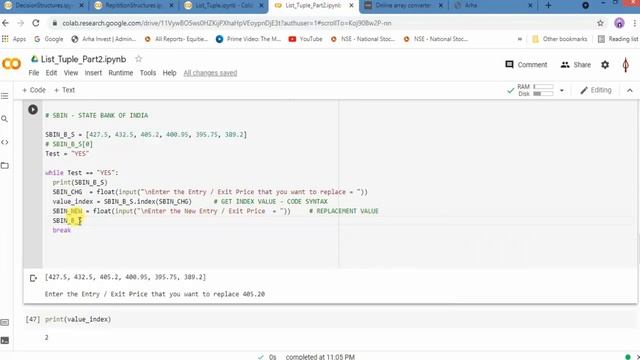Open the View menu
The image size is (640, 360).
click(x=71, y=73)
